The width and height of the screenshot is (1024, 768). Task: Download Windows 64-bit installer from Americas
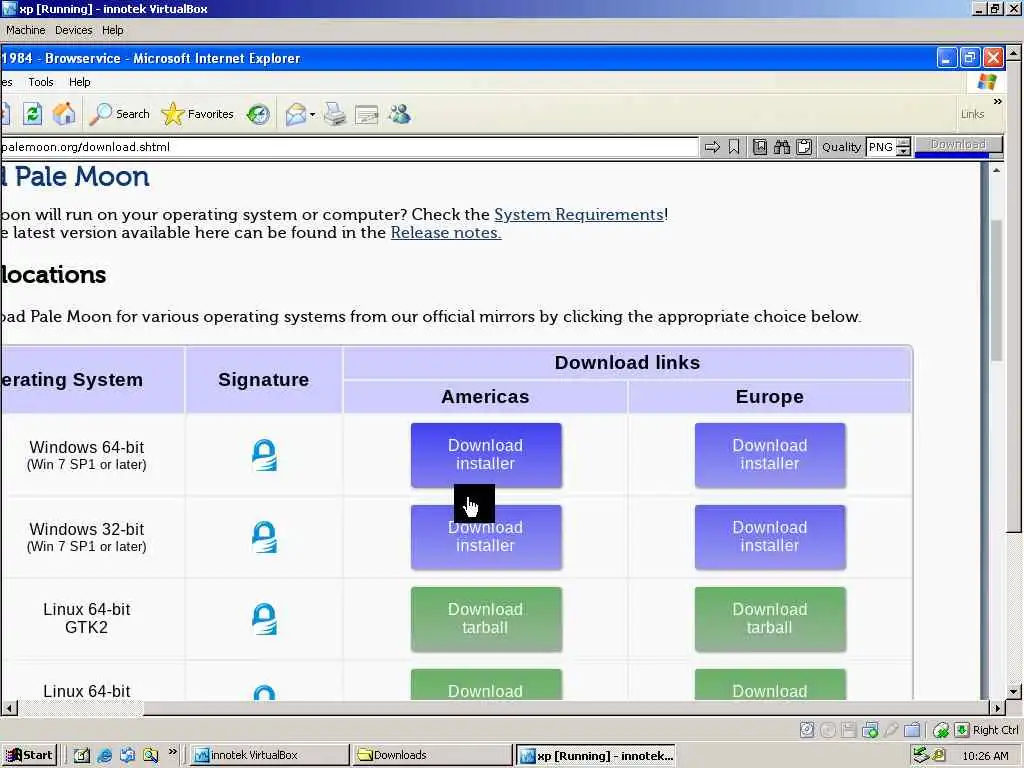pos(486,455)
